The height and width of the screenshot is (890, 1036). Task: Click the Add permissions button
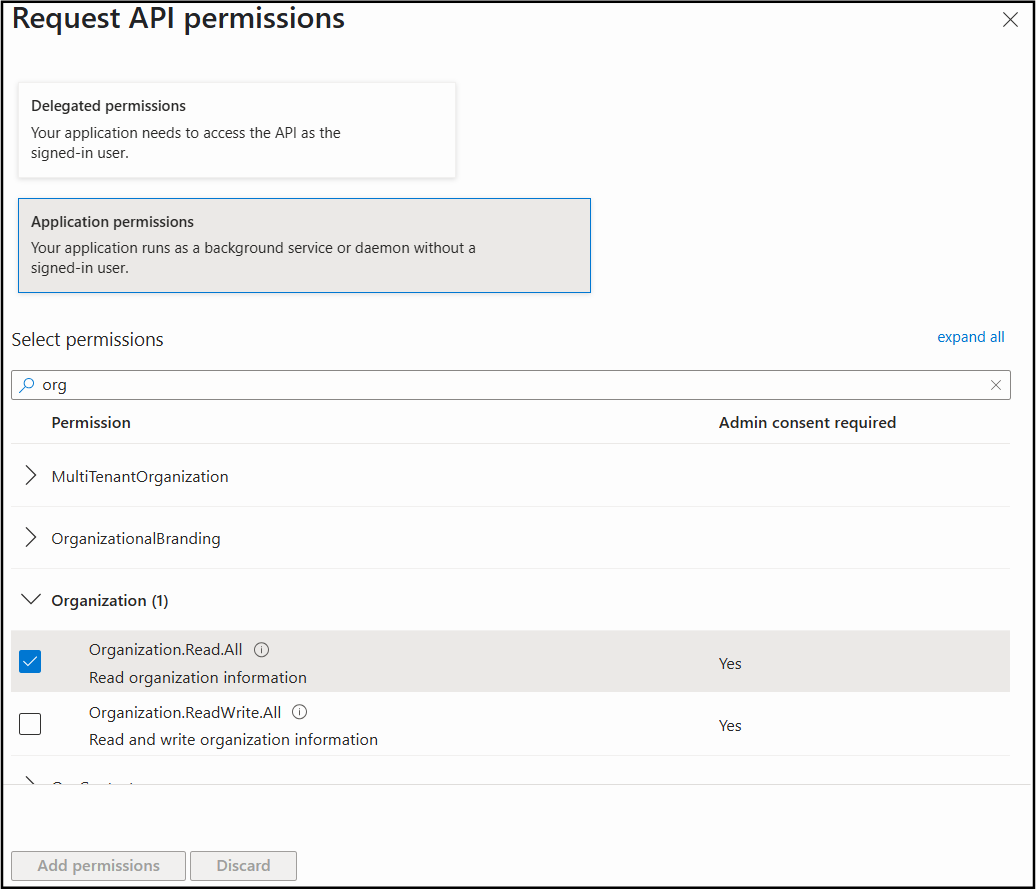click(x=98, y=866)
